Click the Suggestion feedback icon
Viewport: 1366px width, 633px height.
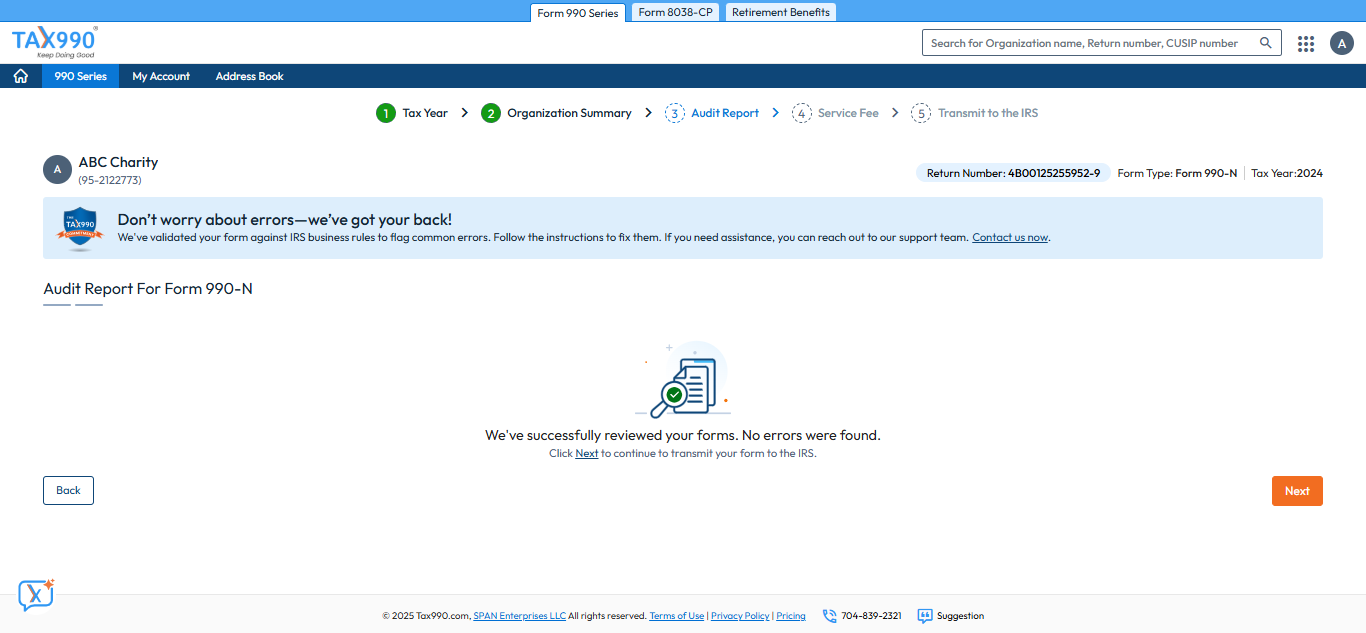[x=925, y=616]
